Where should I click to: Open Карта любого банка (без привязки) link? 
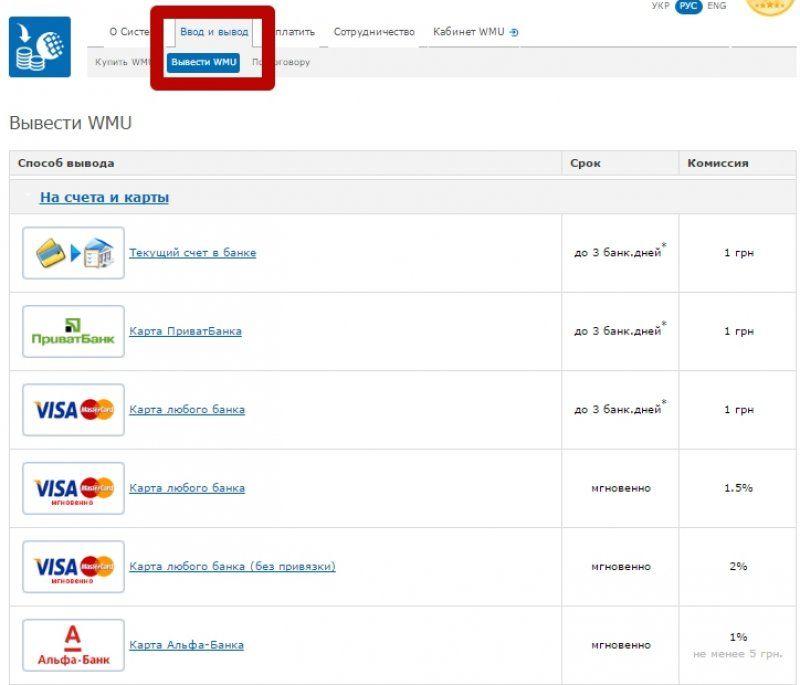[x=232, y=567]
